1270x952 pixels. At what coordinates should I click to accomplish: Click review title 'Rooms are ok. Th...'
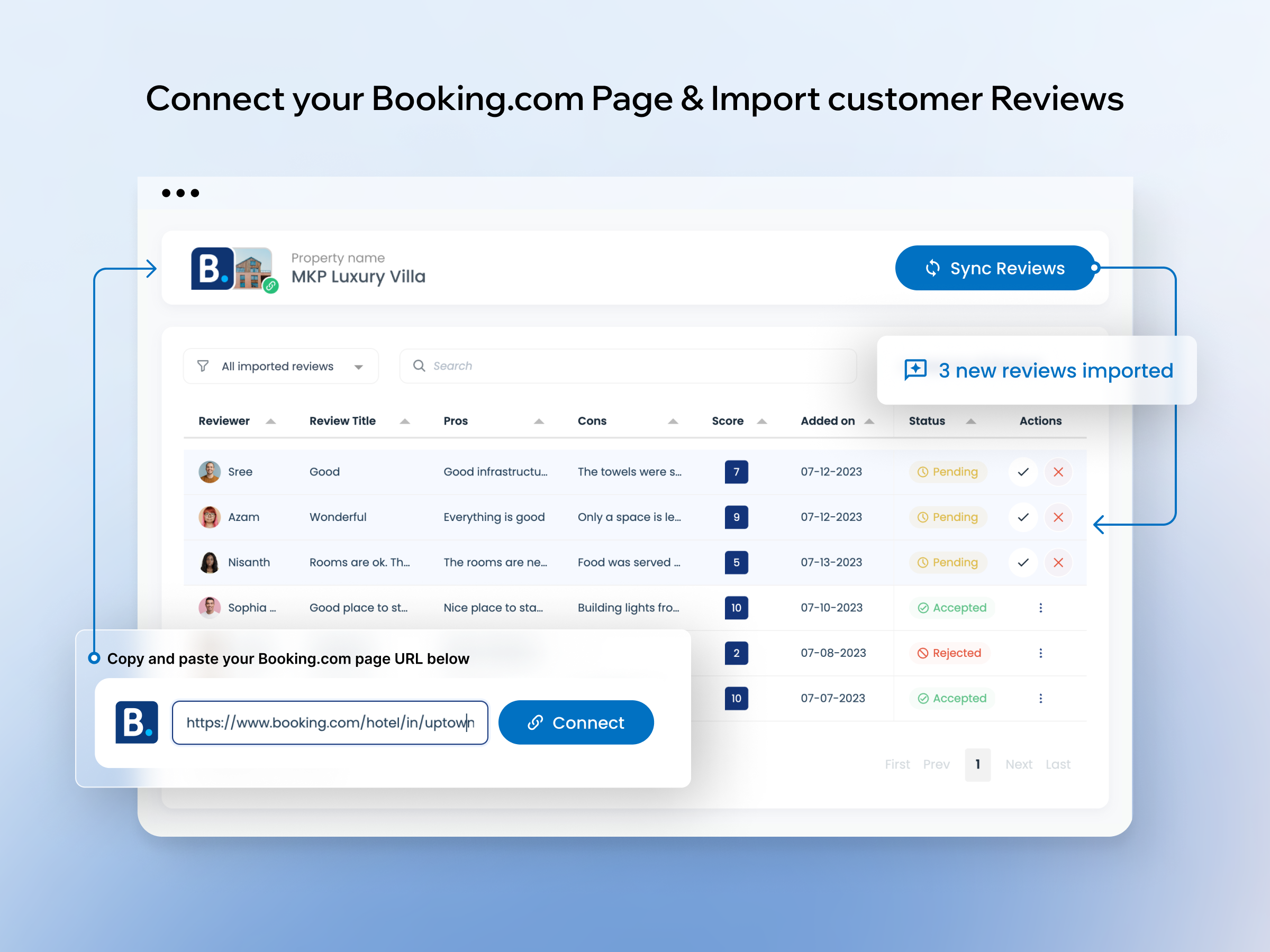pyautogui.click(x=360, y=562)
